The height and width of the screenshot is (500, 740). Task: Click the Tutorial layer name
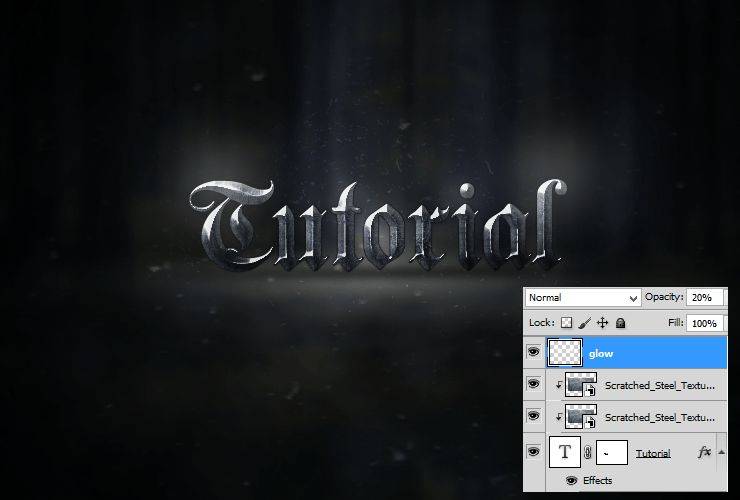click(653, 454)
